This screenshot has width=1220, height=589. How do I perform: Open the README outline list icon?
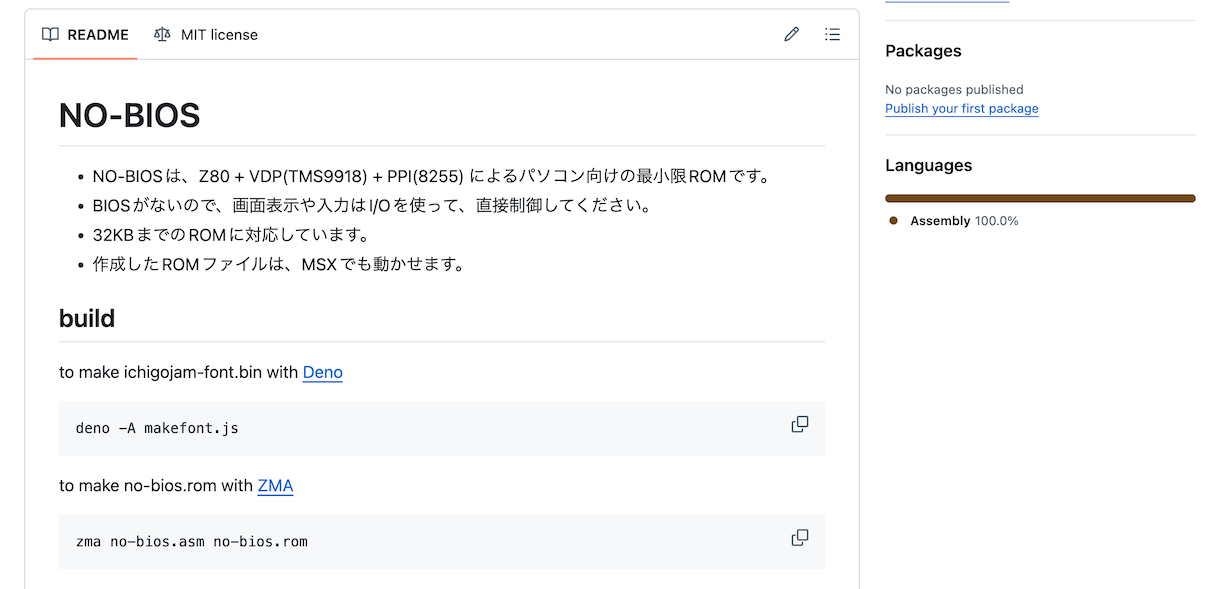pyautogui.click(x=832, y=35)
